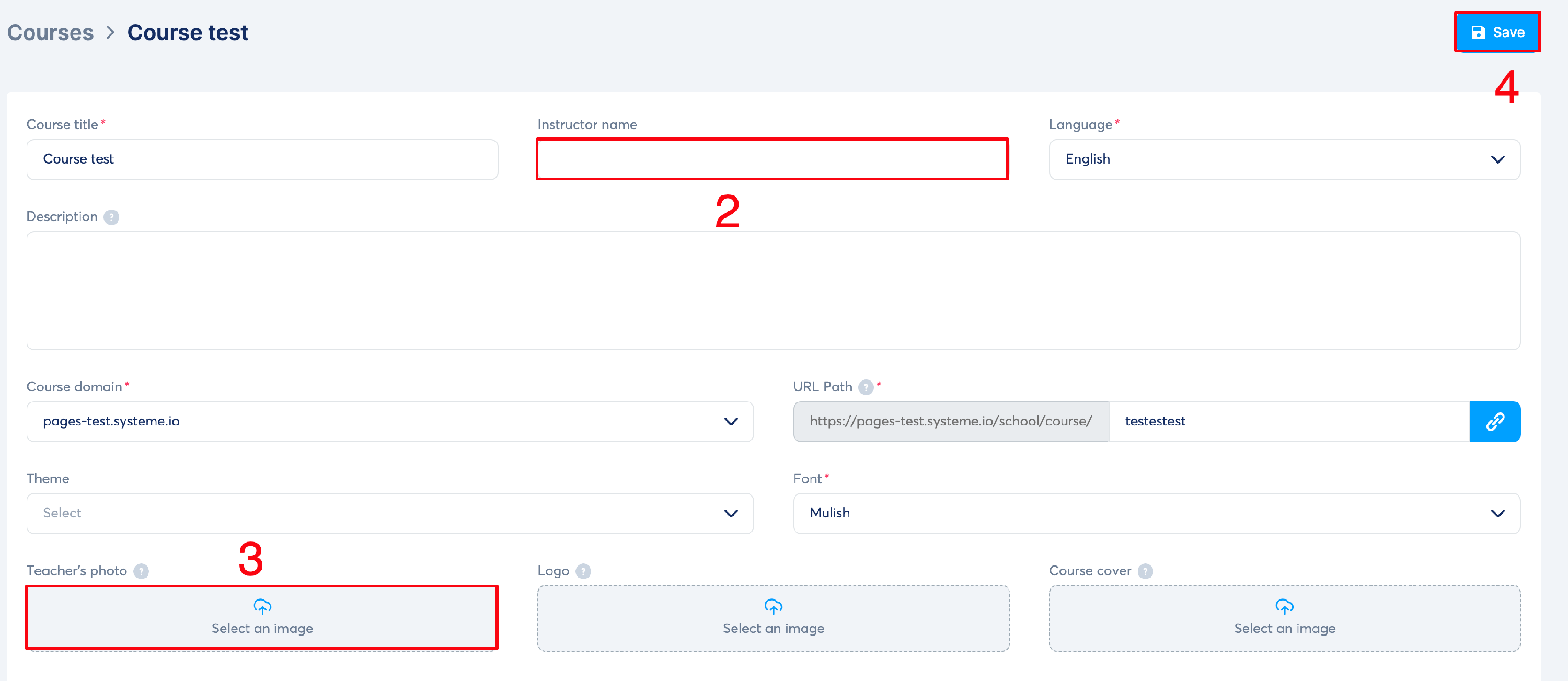Screen dimensions: 1568x681
Task: Click inside the Description text area
Action: click(x=773, y=290)
